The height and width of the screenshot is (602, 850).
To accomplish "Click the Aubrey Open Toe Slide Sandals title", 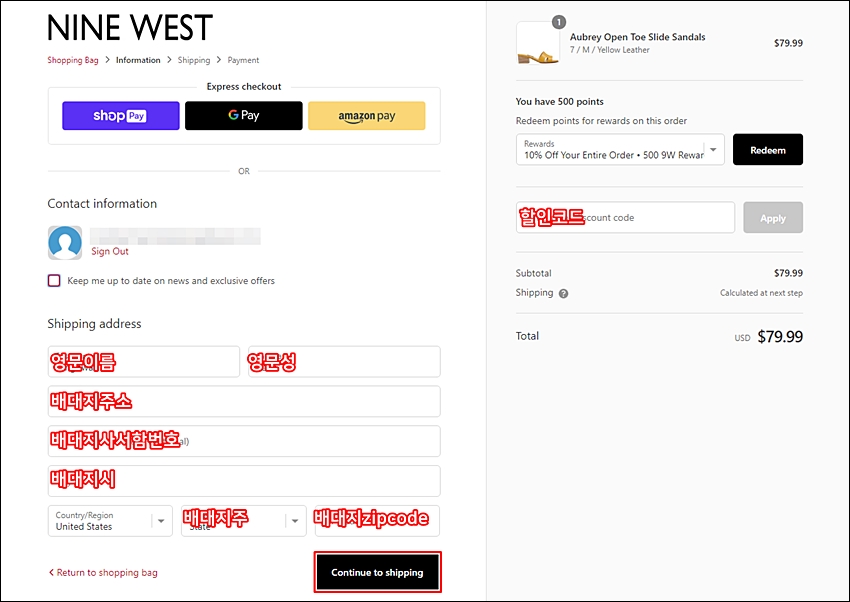I will coord(638,37).
